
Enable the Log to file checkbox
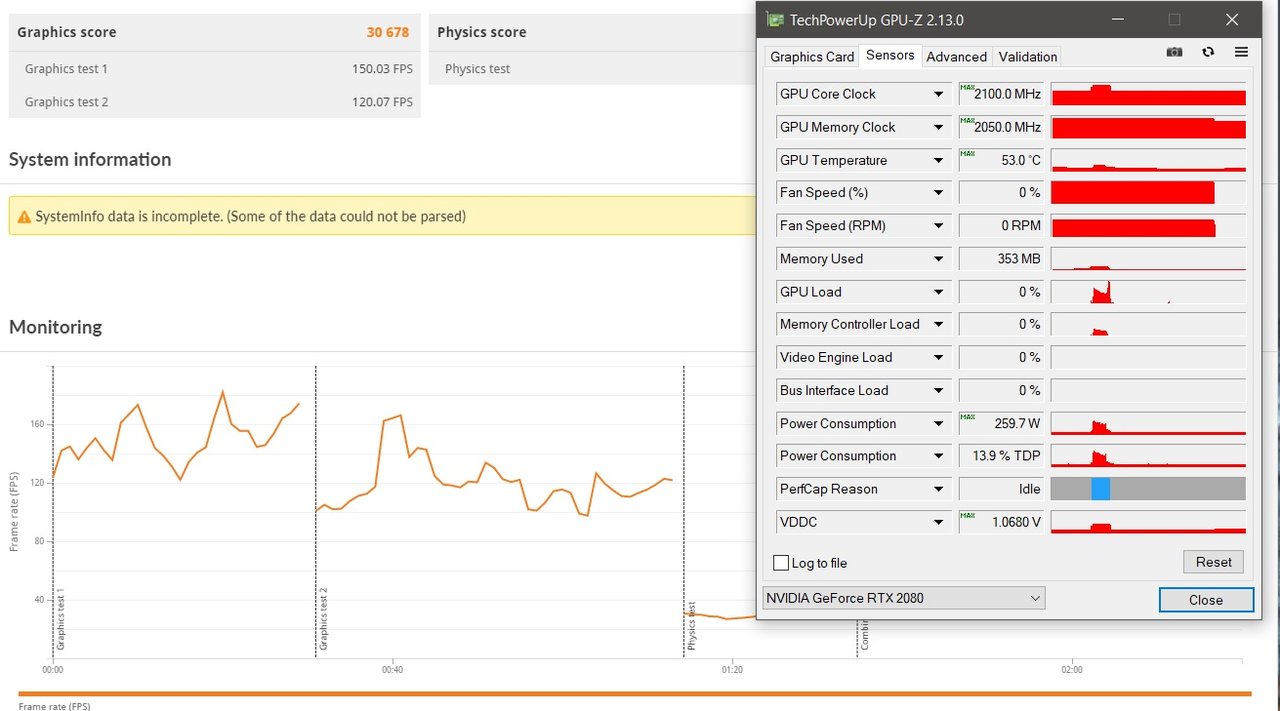(781, 563)
